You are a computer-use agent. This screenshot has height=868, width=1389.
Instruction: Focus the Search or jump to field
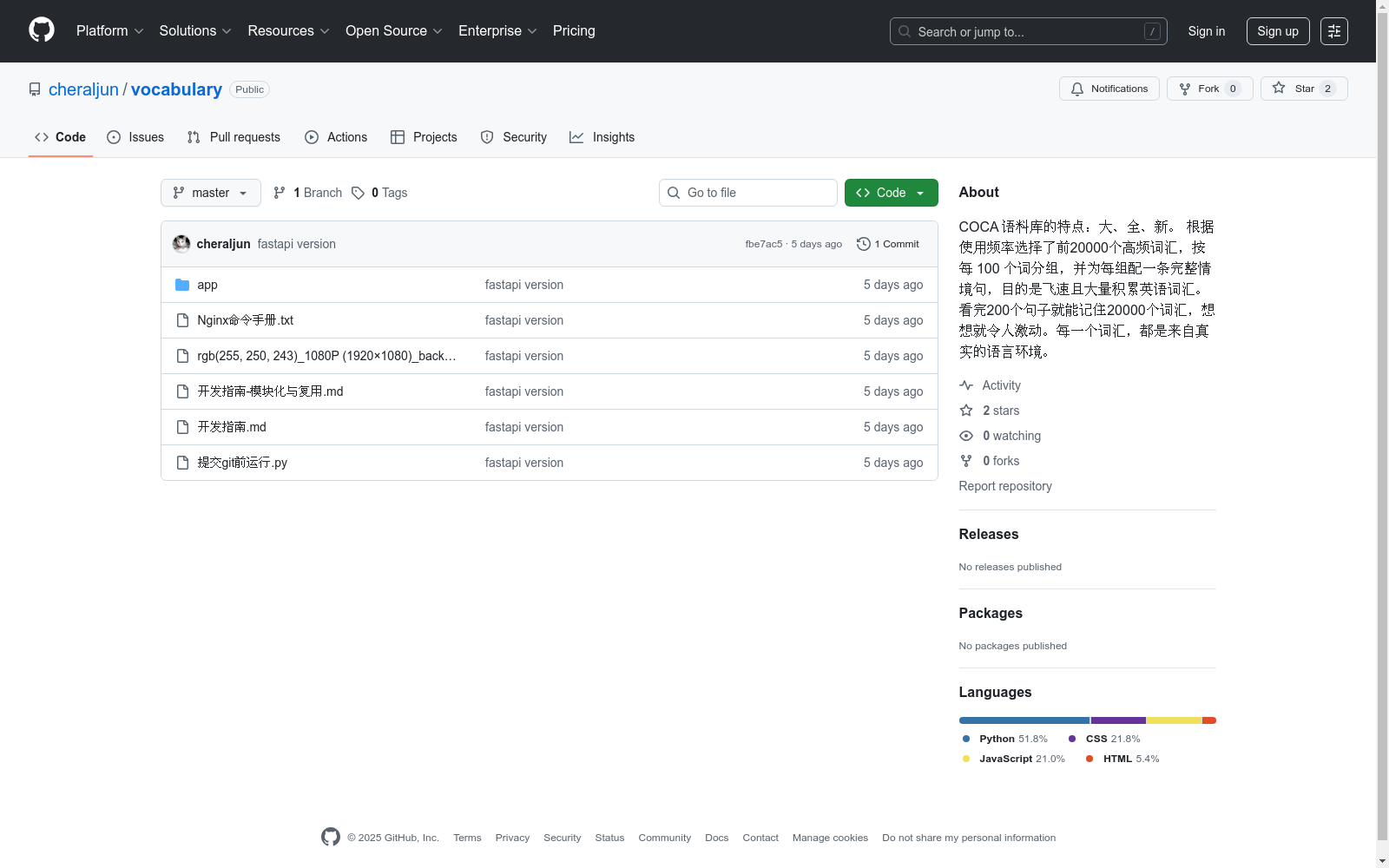pos(1028,31)
